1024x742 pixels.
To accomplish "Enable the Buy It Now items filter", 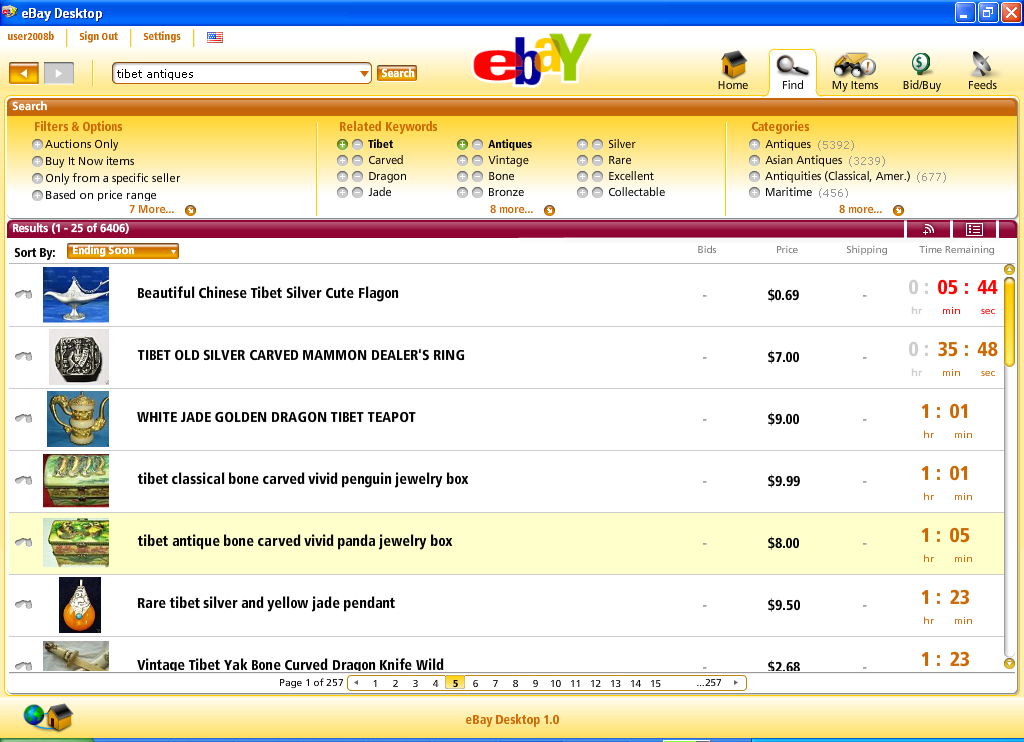I will pyautogui.click(x=37, y=161).
